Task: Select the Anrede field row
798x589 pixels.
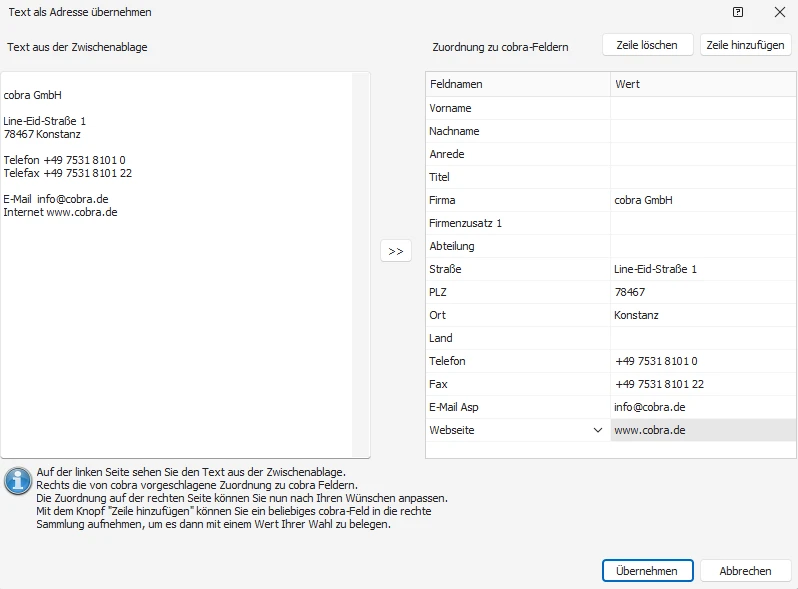Action: (x=611, y=154)
